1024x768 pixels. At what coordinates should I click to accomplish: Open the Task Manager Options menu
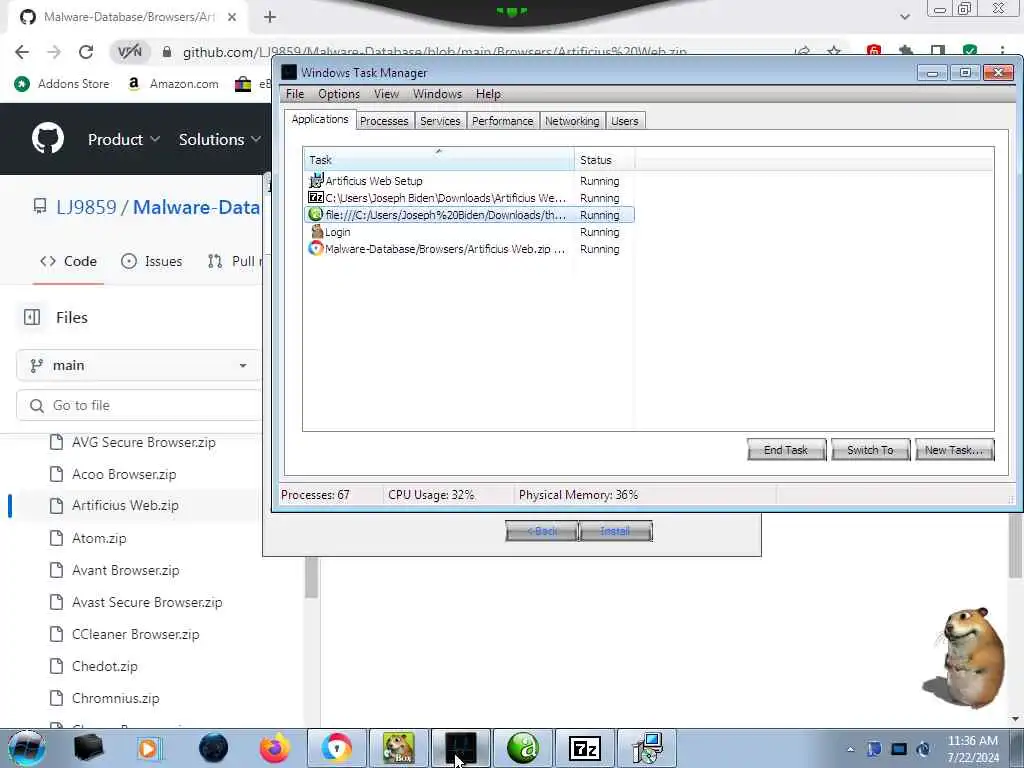tap(339, 94)
